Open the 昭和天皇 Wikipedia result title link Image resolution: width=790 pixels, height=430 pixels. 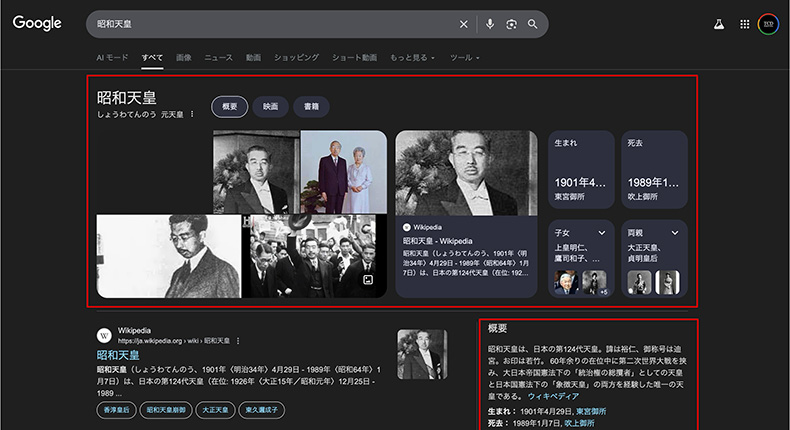[x=118, y=355]
